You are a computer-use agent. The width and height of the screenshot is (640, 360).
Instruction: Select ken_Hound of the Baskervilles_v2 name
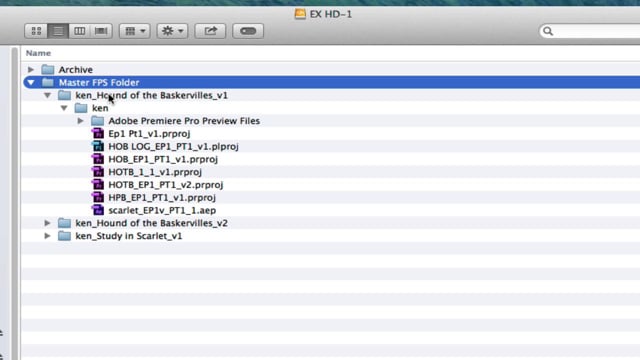point(151,223)
